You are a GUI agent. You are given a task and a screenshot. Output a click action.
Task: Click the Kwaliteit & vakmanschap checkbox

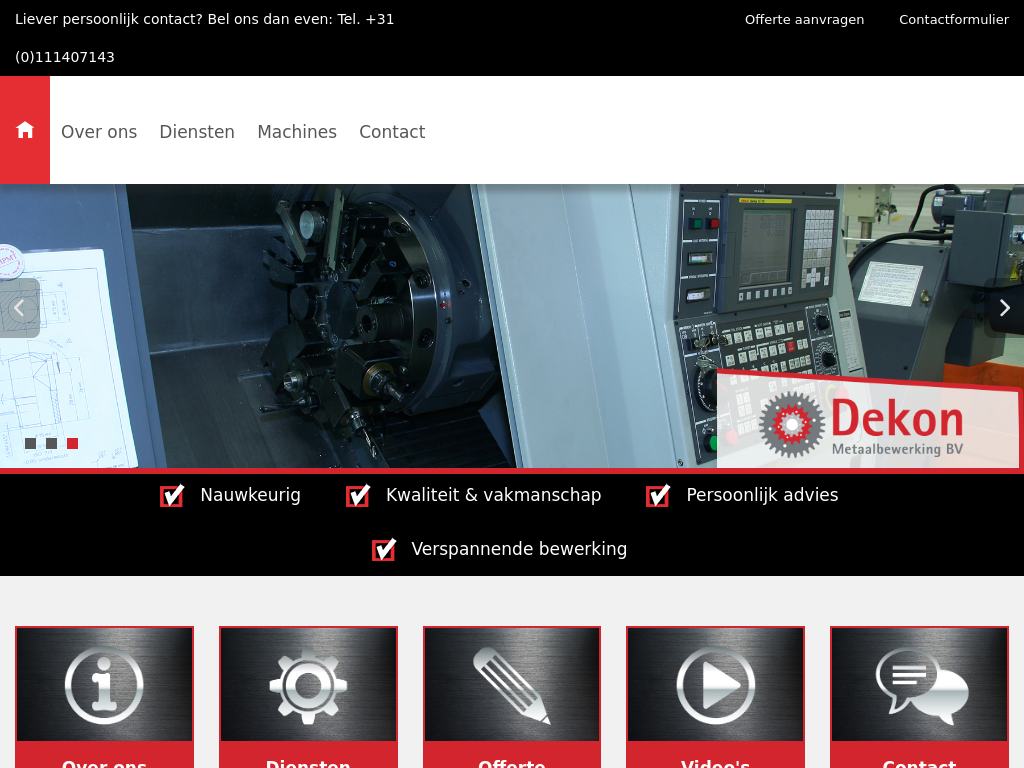point(358,495)
